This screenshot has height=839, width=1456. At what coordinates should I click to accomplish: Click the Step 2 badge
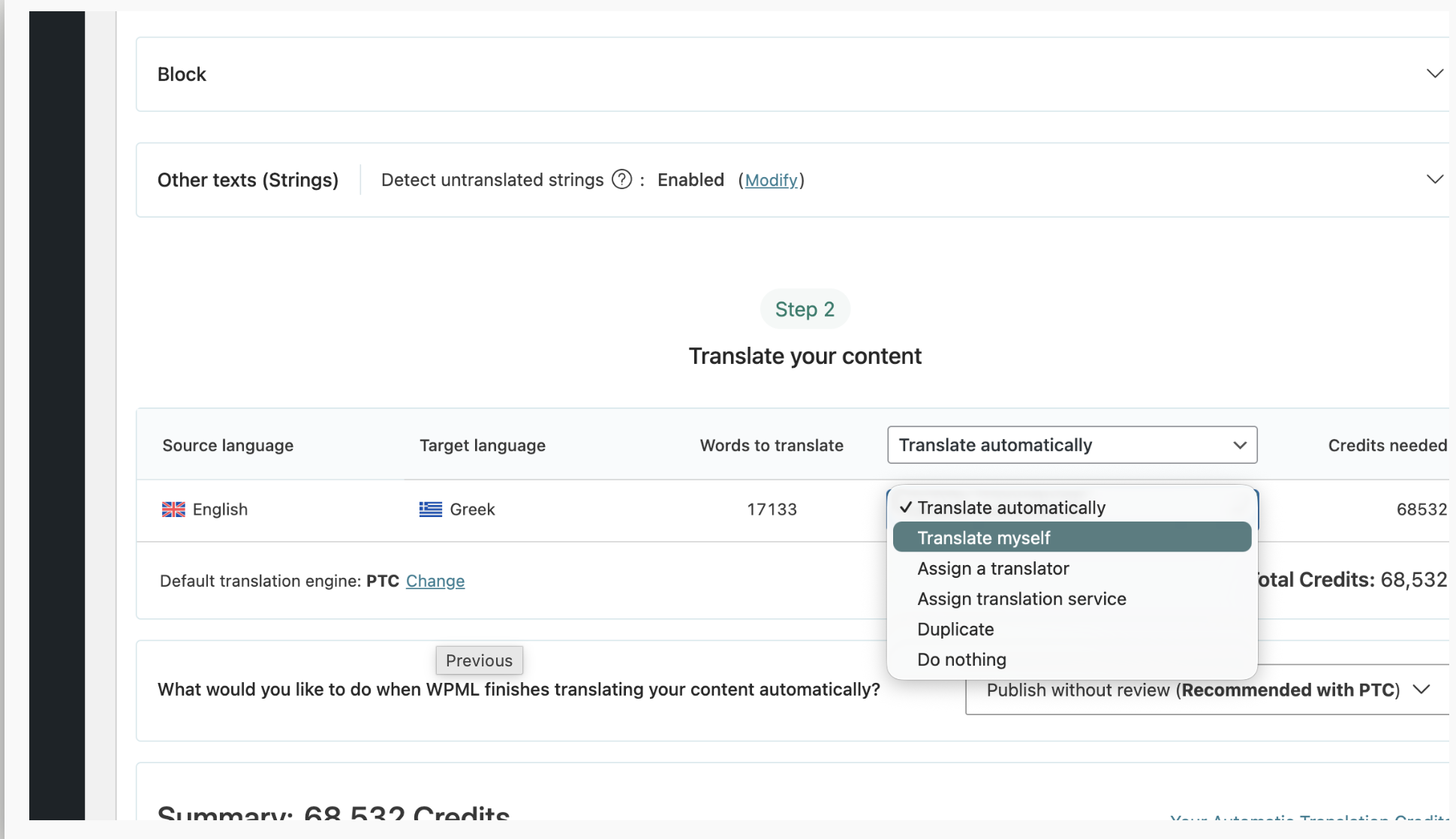point(805,309)
